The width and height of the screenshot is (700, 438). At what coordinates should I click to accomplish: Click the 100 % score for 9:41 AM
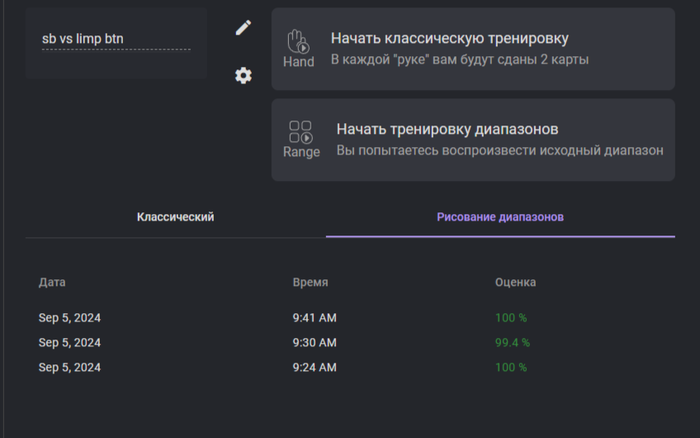tap(510, 318)
